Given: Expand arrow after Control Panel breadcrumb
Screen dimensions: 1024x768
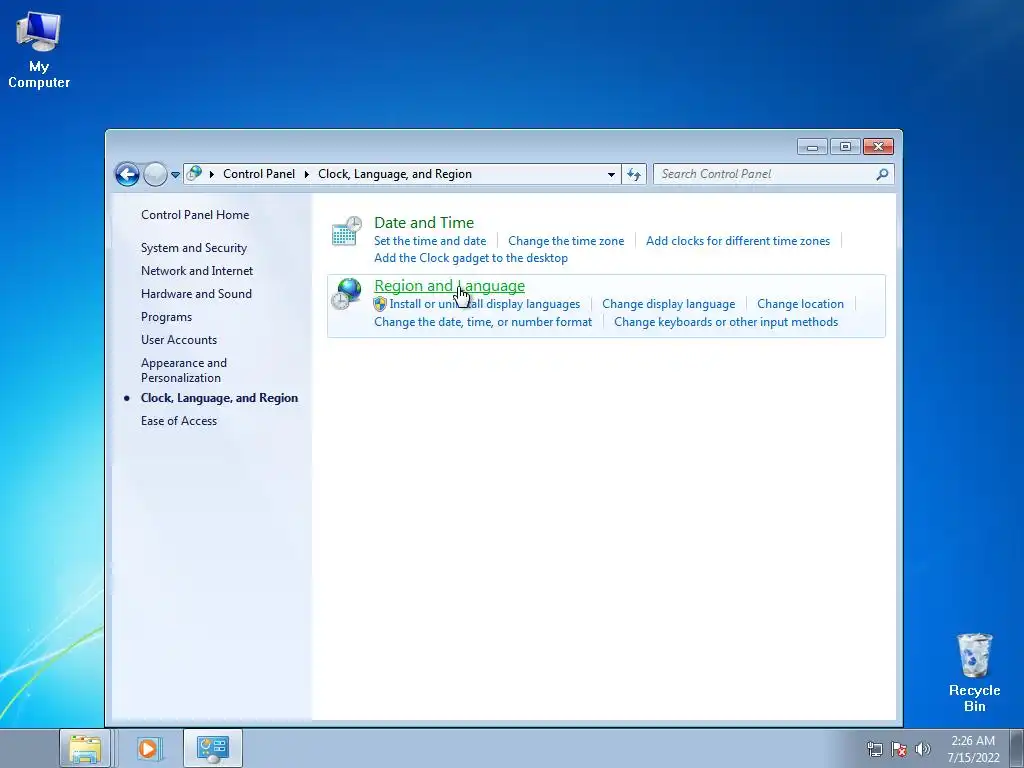Looking at the screenshot, I should click(x=306, y=174).
